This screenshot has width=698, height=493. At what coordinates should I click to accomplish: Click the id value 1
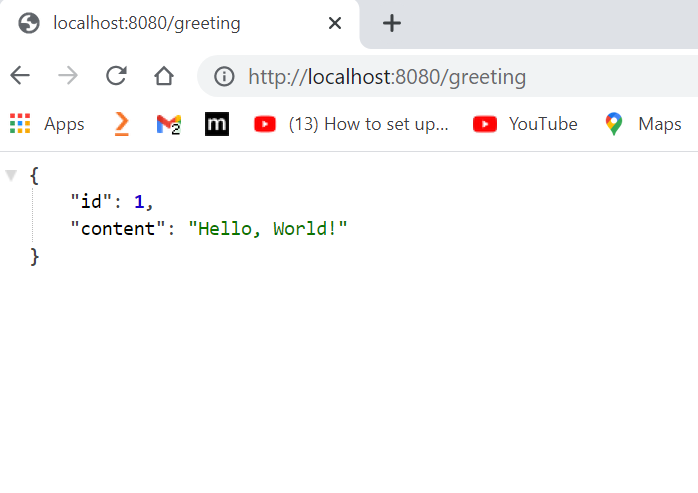(x=139, y=202)
